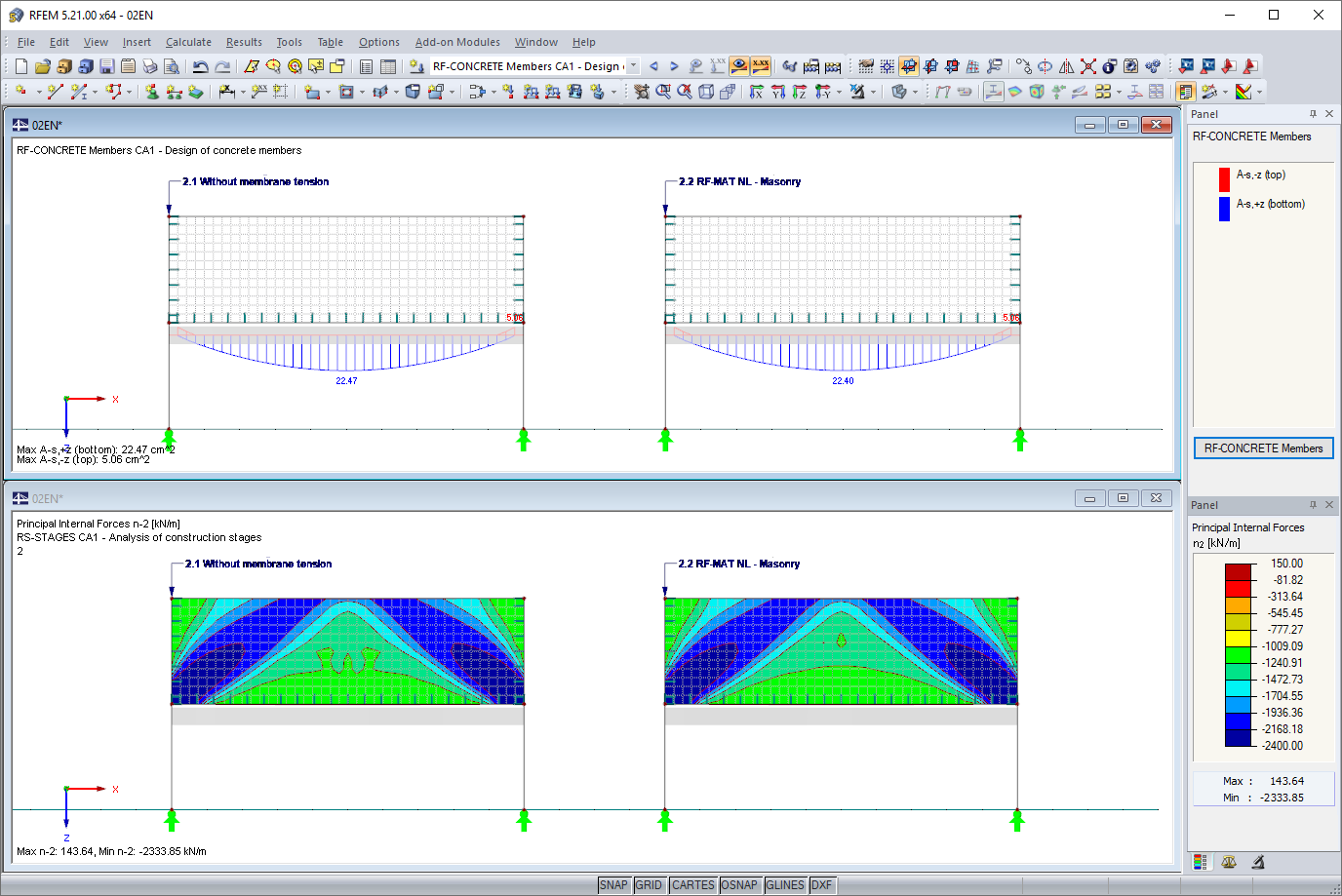Maximize the upper 02EN* view window
Image resolution: width=1342 pixels, height=896 pixels.
tap(1123, 125)
